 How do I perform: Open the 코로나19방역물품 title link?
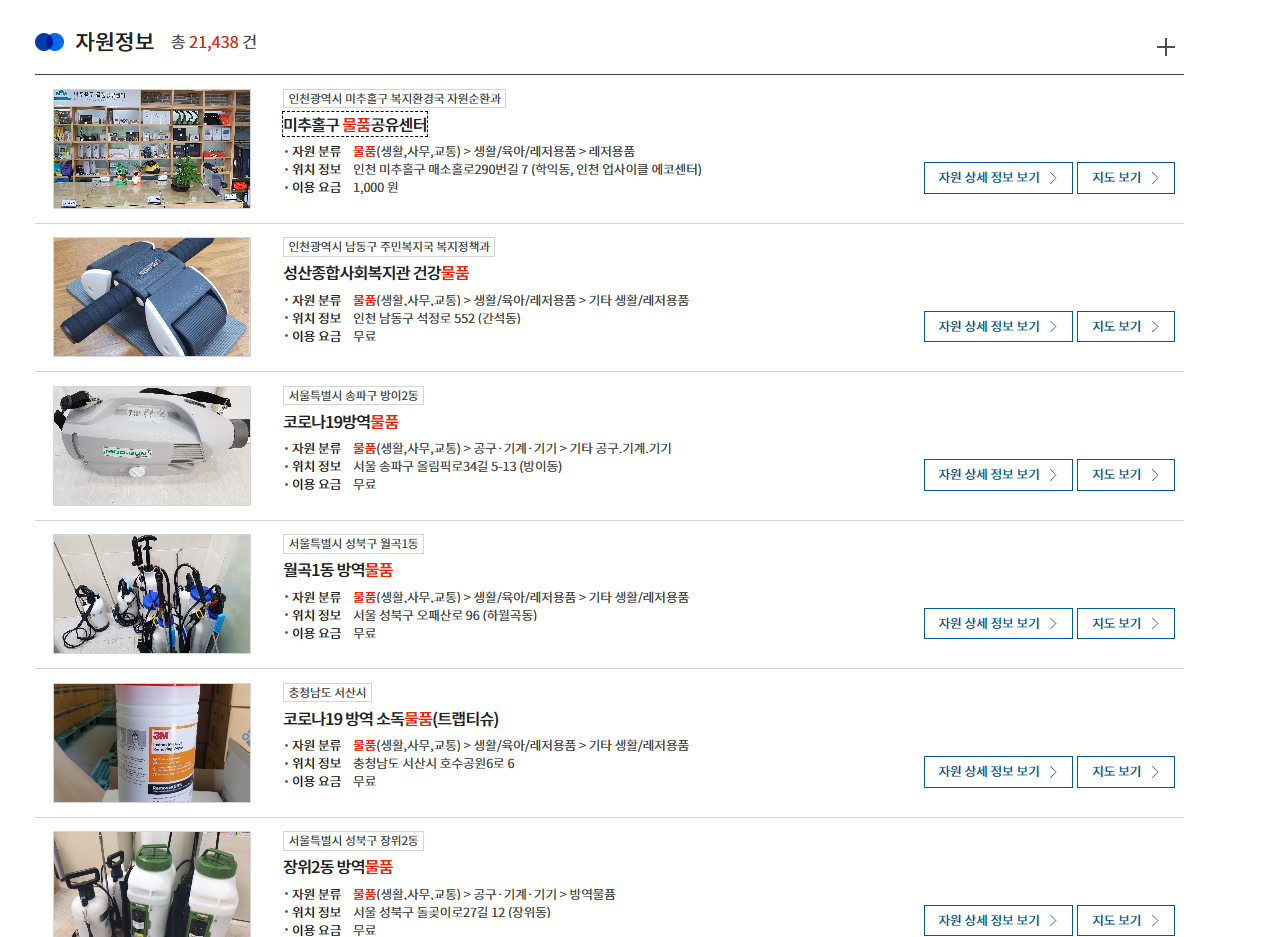pyautogui.click(x=341, y=422)
